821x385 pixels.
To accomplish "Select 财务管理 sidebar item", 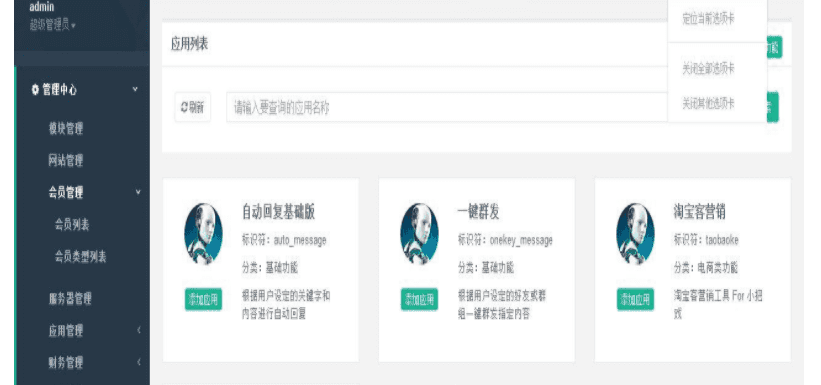I will pyautogui.click(x=66, y=362).
